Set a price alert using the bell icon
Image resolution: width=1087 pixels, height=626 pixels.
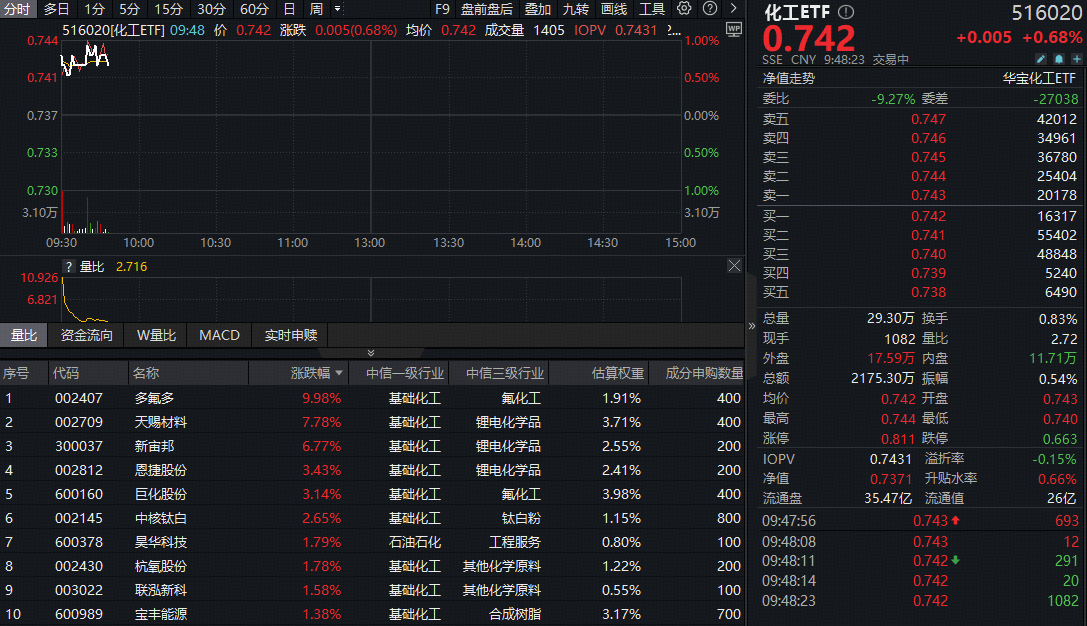point(1059,59)
